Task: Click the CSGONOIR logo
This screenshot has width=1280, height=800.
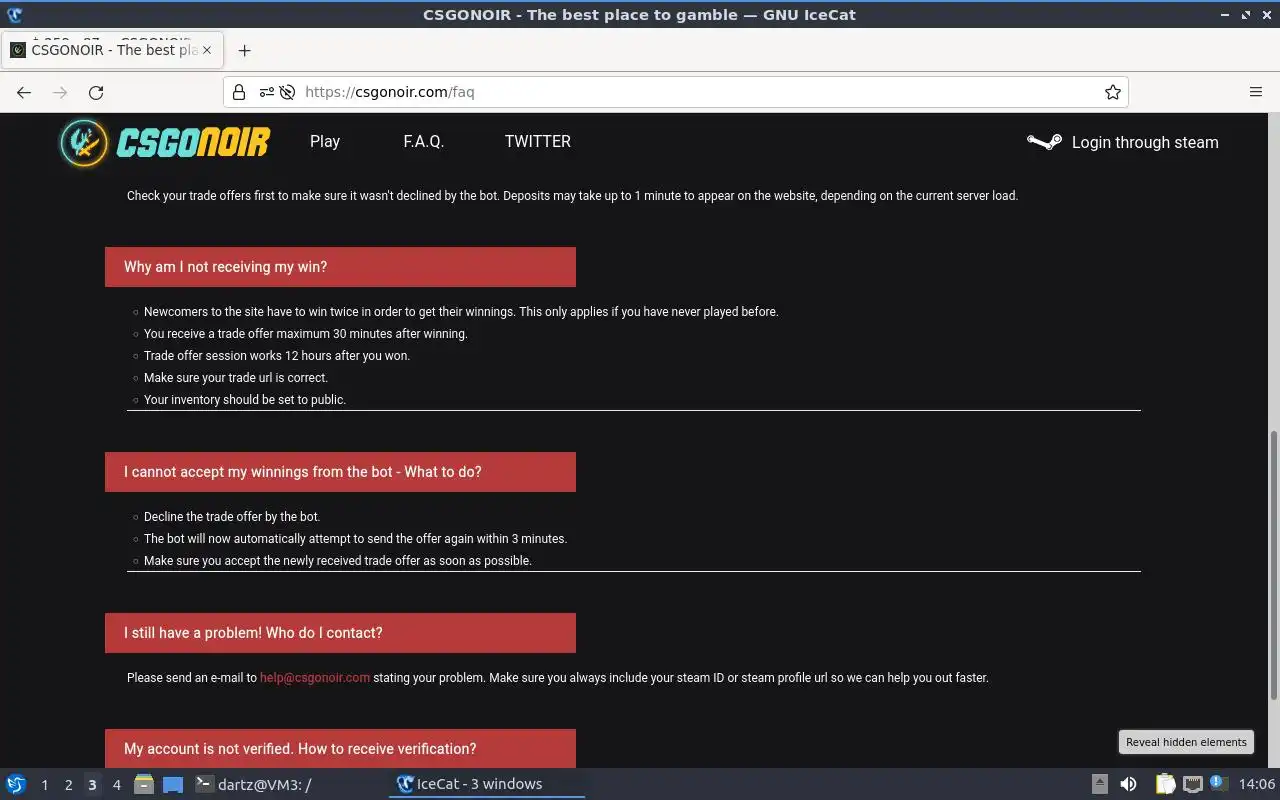Action: (x=165, y=142)
